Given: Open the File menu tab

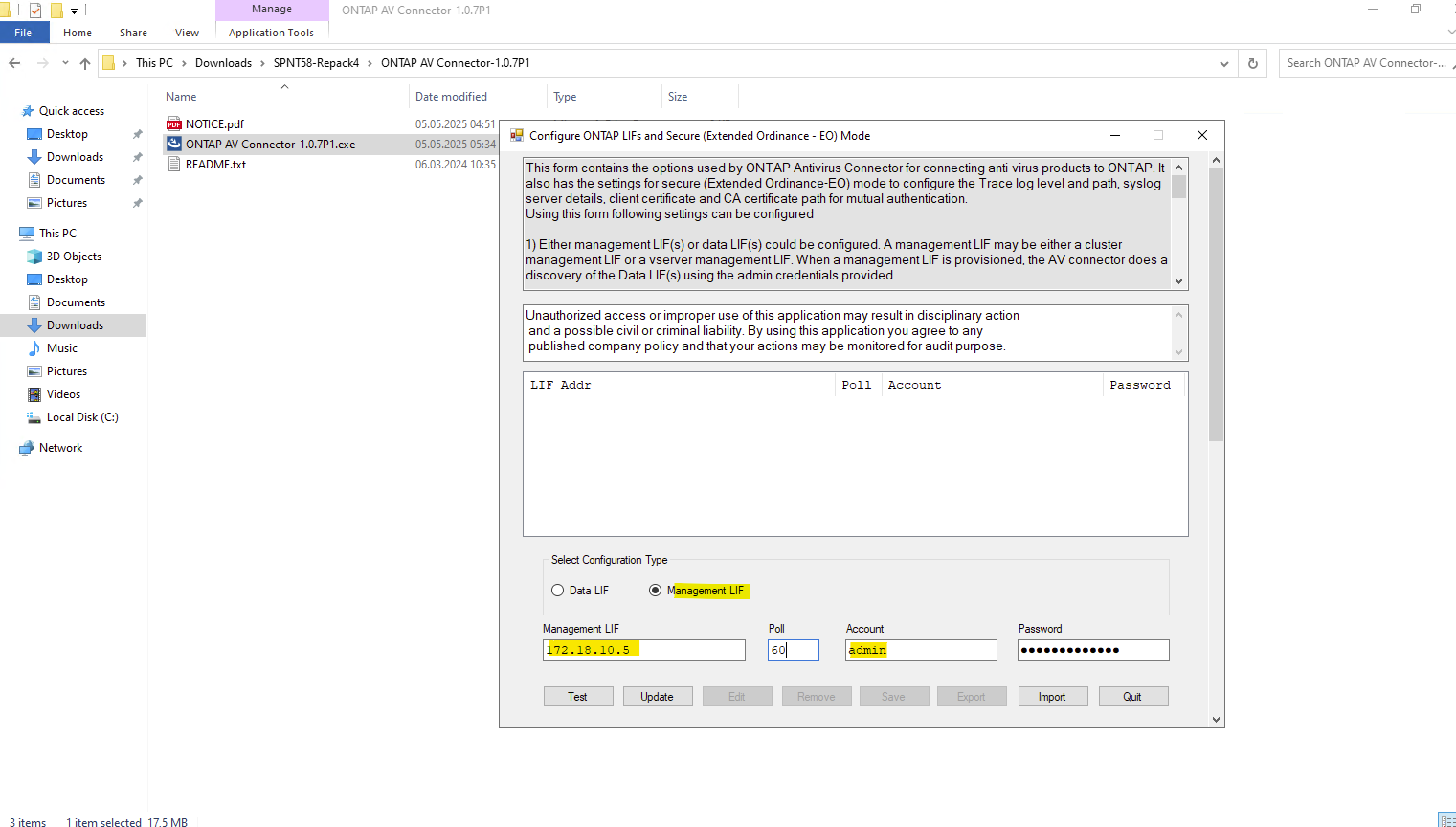Looking at the screenshot, I should (24, 33).
